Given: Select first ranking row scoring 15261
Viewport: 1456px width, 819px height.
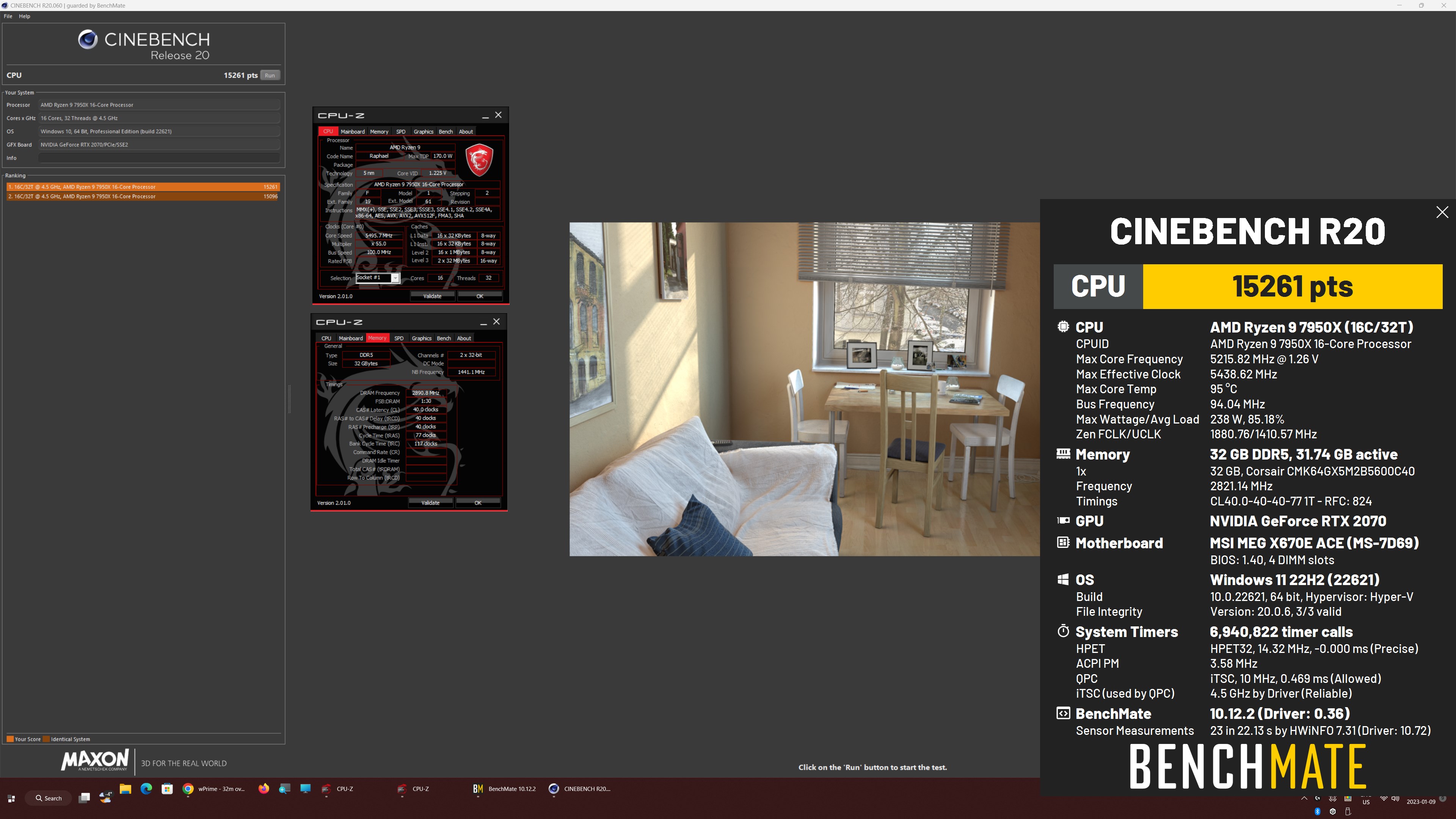Looking at the screenshot, I should click(143, 187).
